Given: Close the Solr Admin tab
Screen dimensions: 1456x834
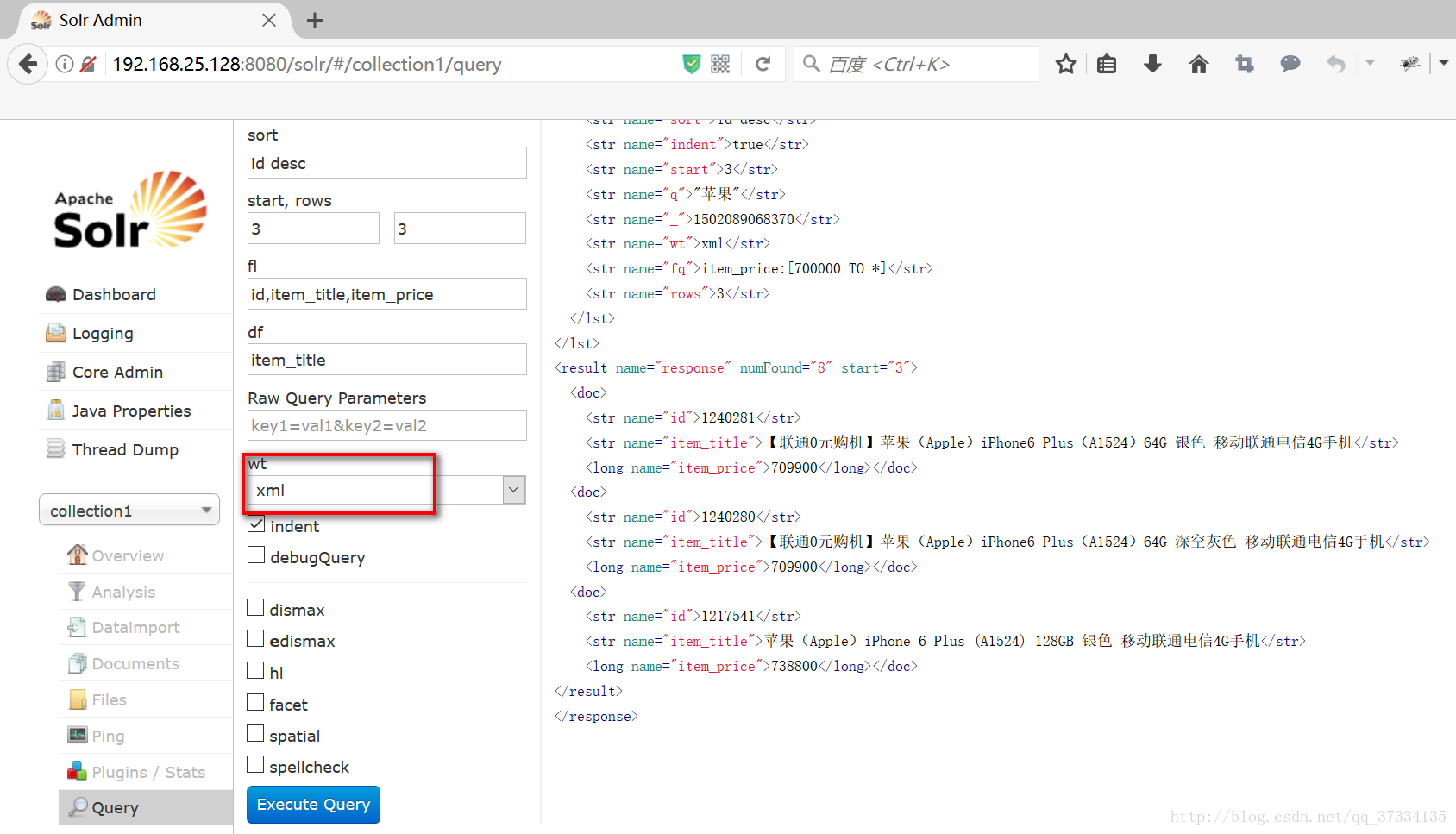Looking at the screenshot, I should 269,20.
